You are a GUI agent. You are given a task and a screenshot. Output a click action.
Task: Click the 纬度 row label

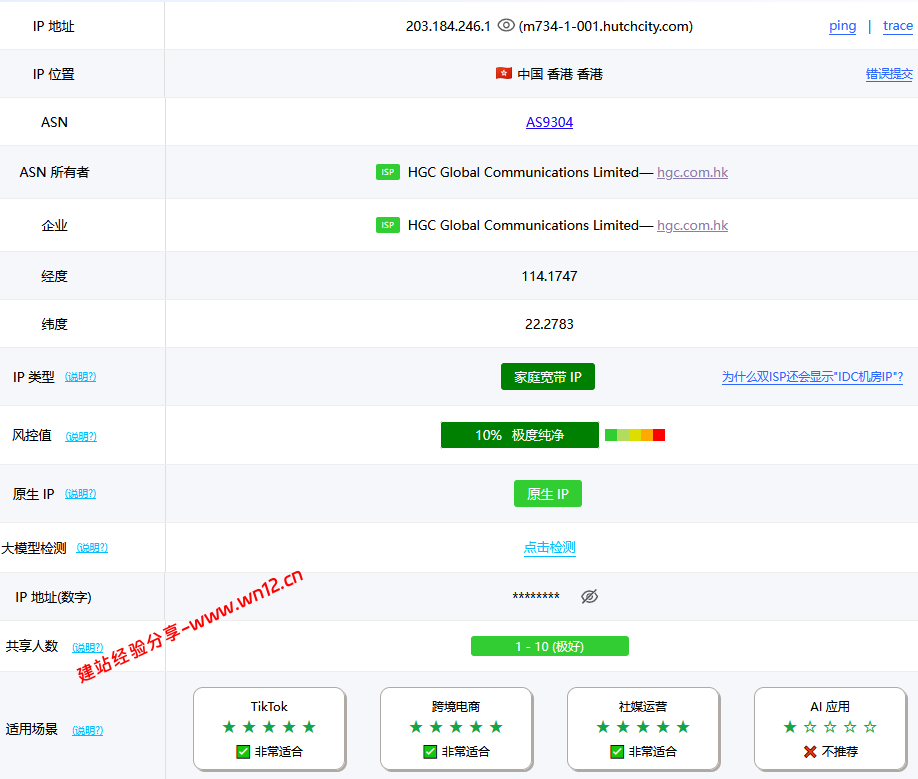click(x=54, y=324)
